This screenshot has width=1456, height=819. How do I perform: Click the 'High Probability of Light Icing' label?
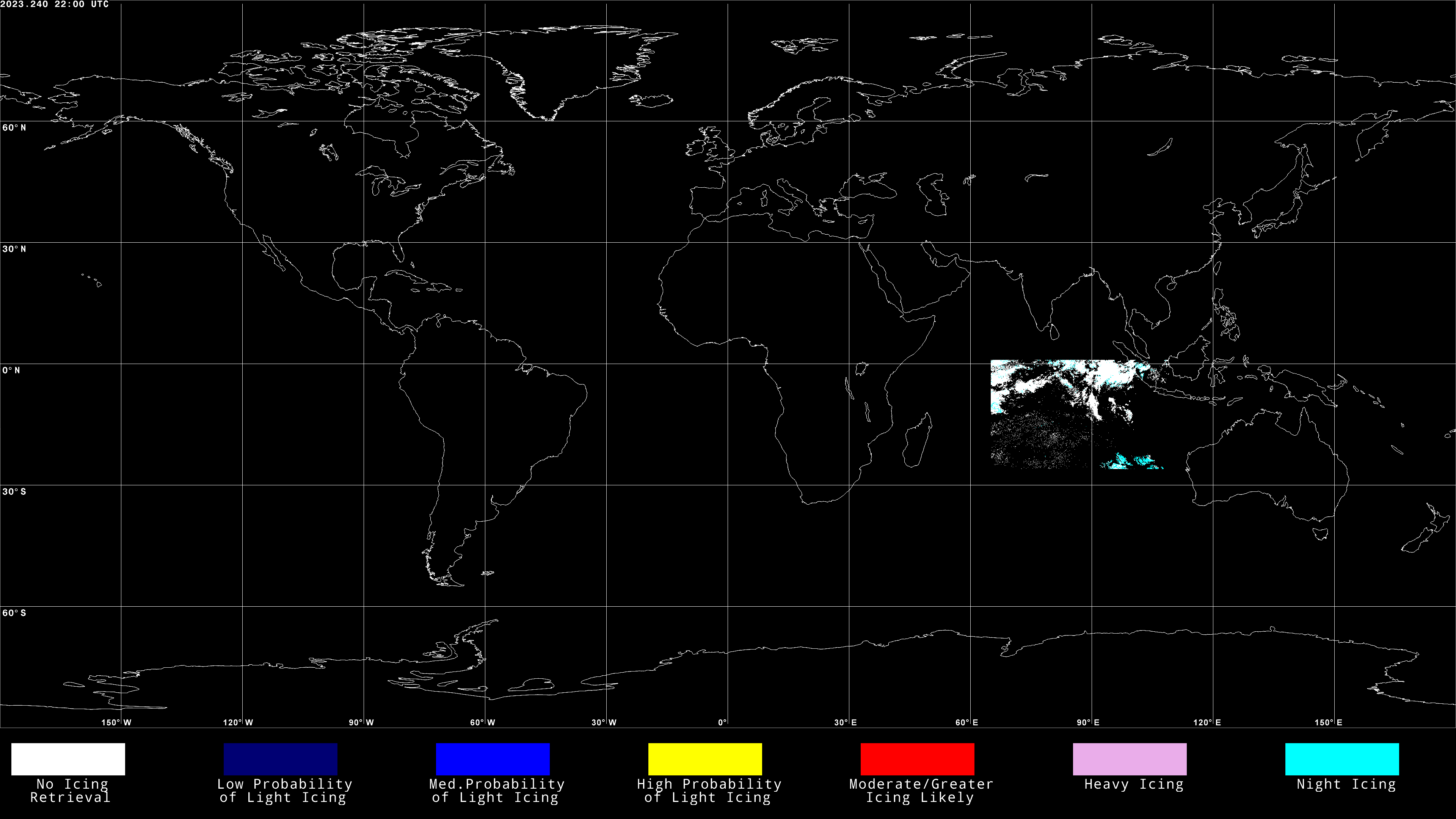pos(709,791)
